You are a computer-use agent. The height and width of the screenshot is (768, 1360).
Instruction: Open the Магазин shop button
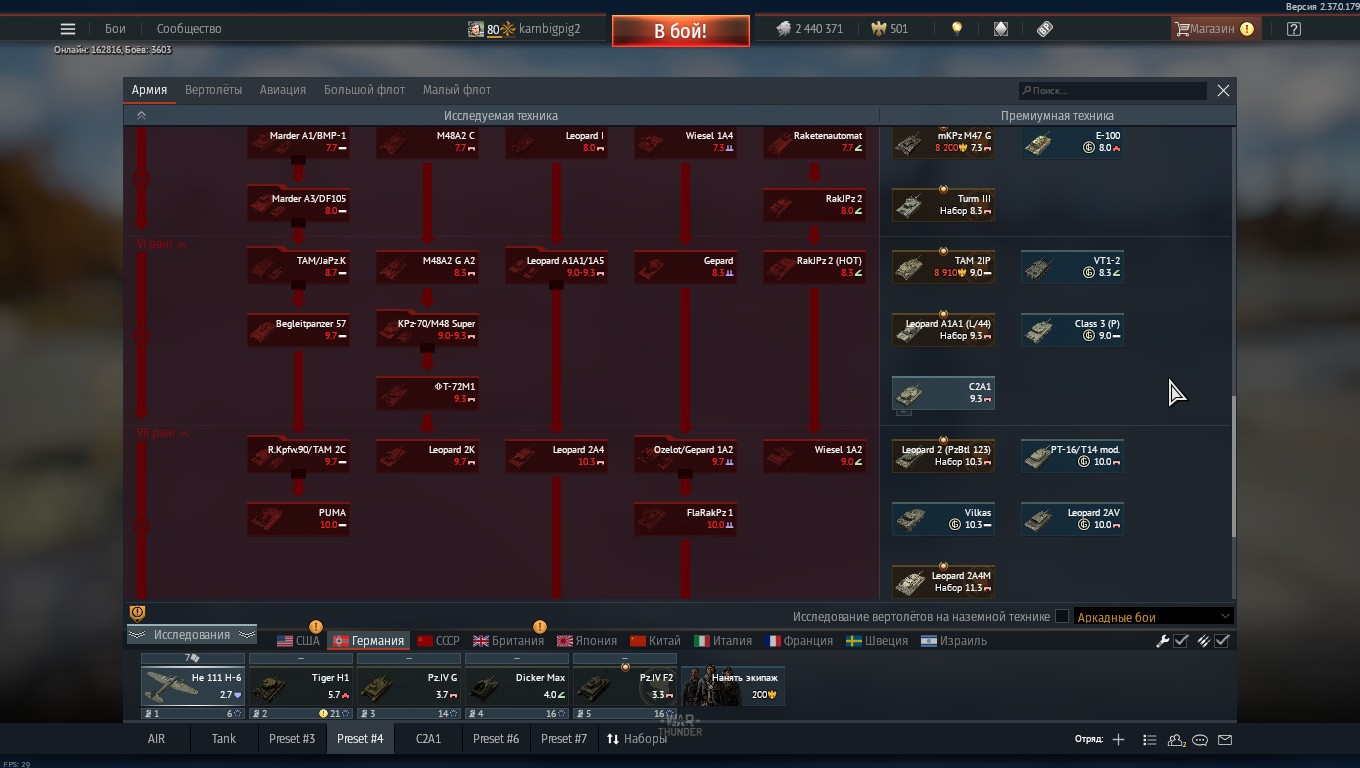pyautogui.click(x=1214, y=29)
